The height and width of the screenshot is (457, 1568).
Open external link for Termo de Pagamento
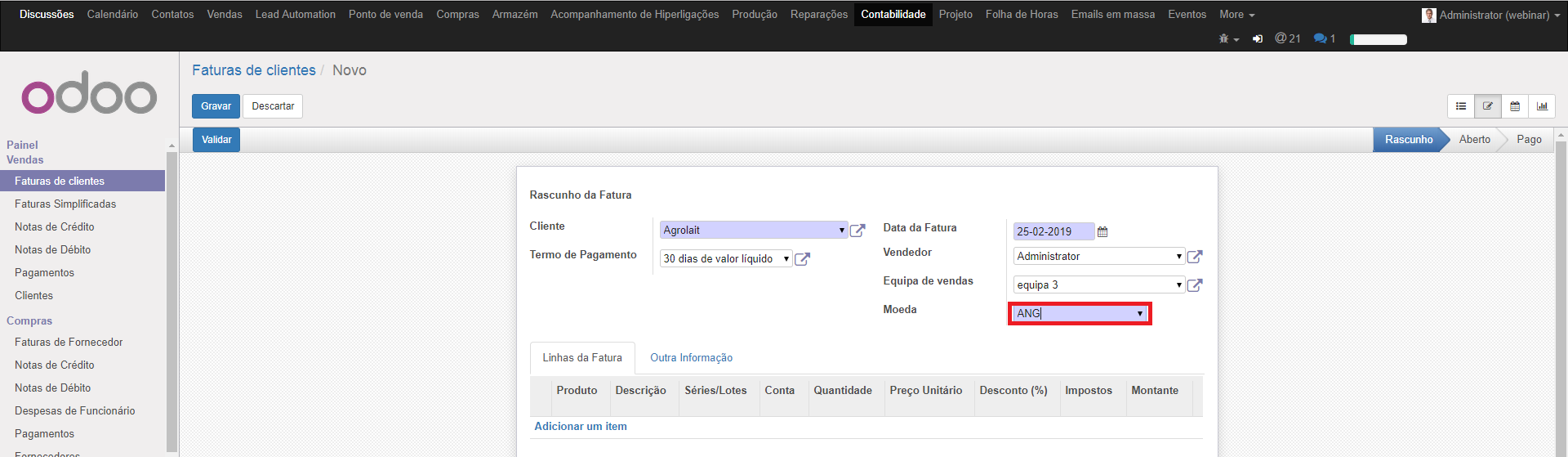[802, 259]
